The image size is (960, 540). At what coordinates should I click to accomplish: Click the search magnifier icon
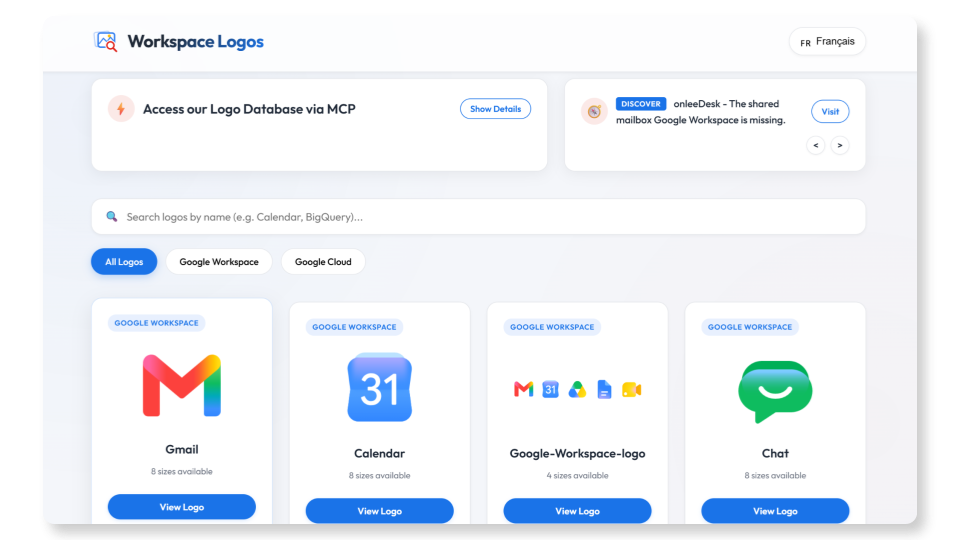[x=111, y=217]
